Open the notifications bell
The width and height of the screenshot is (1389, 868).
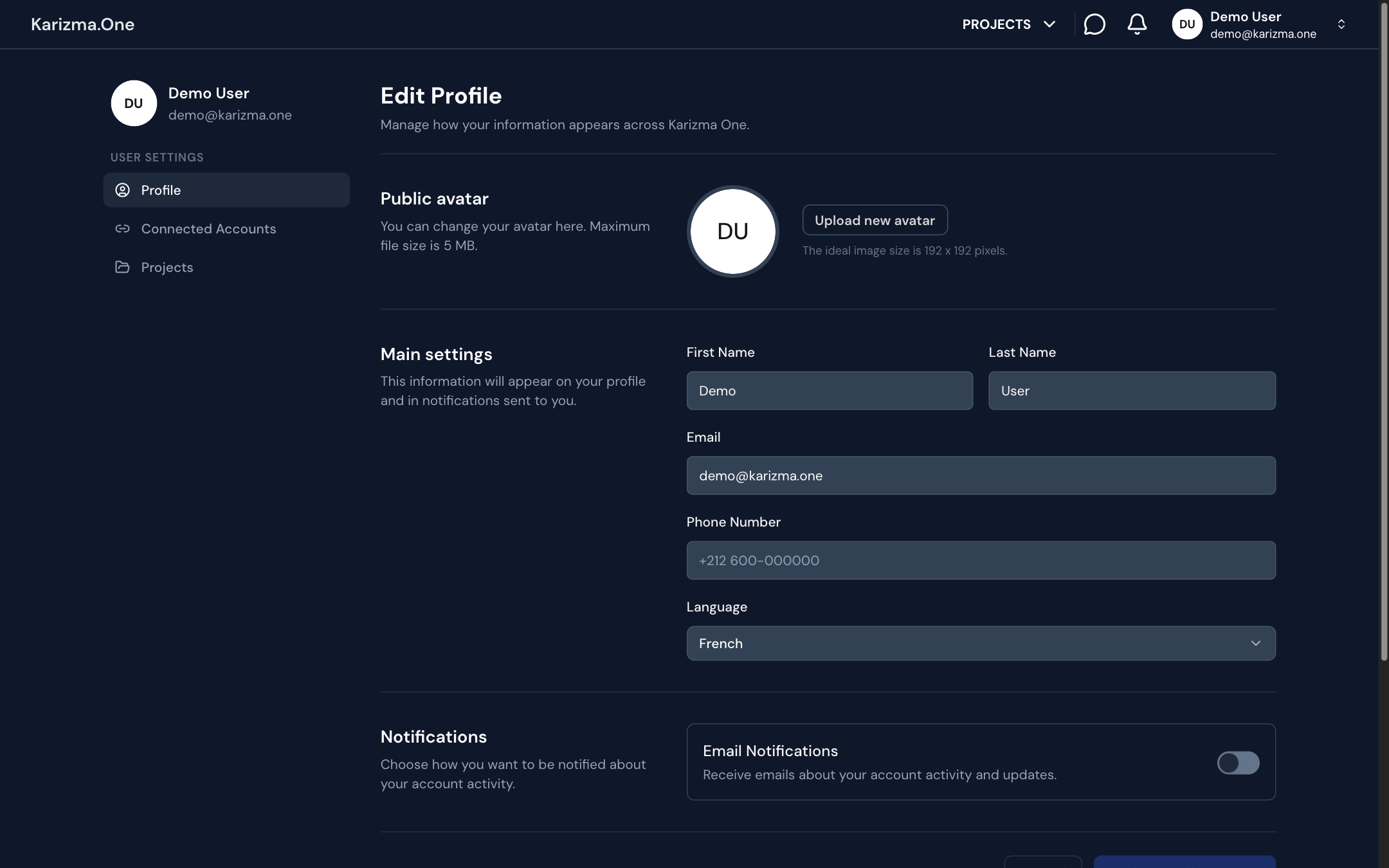(x=1137, y=24)
